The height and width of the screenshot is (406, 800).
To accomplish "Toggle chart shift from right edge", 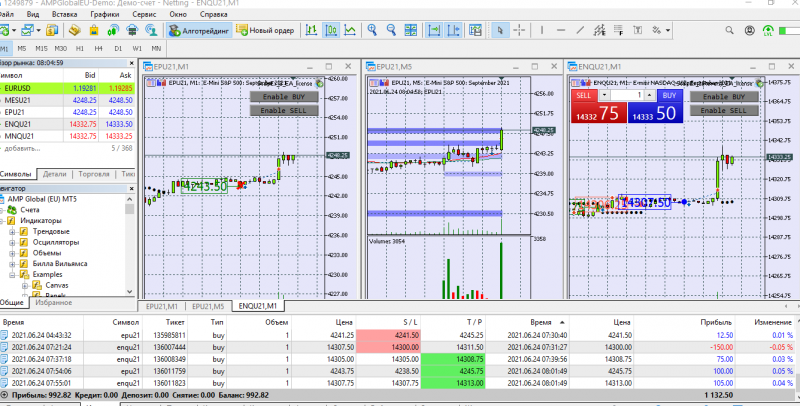I will (x=454, y=31).
